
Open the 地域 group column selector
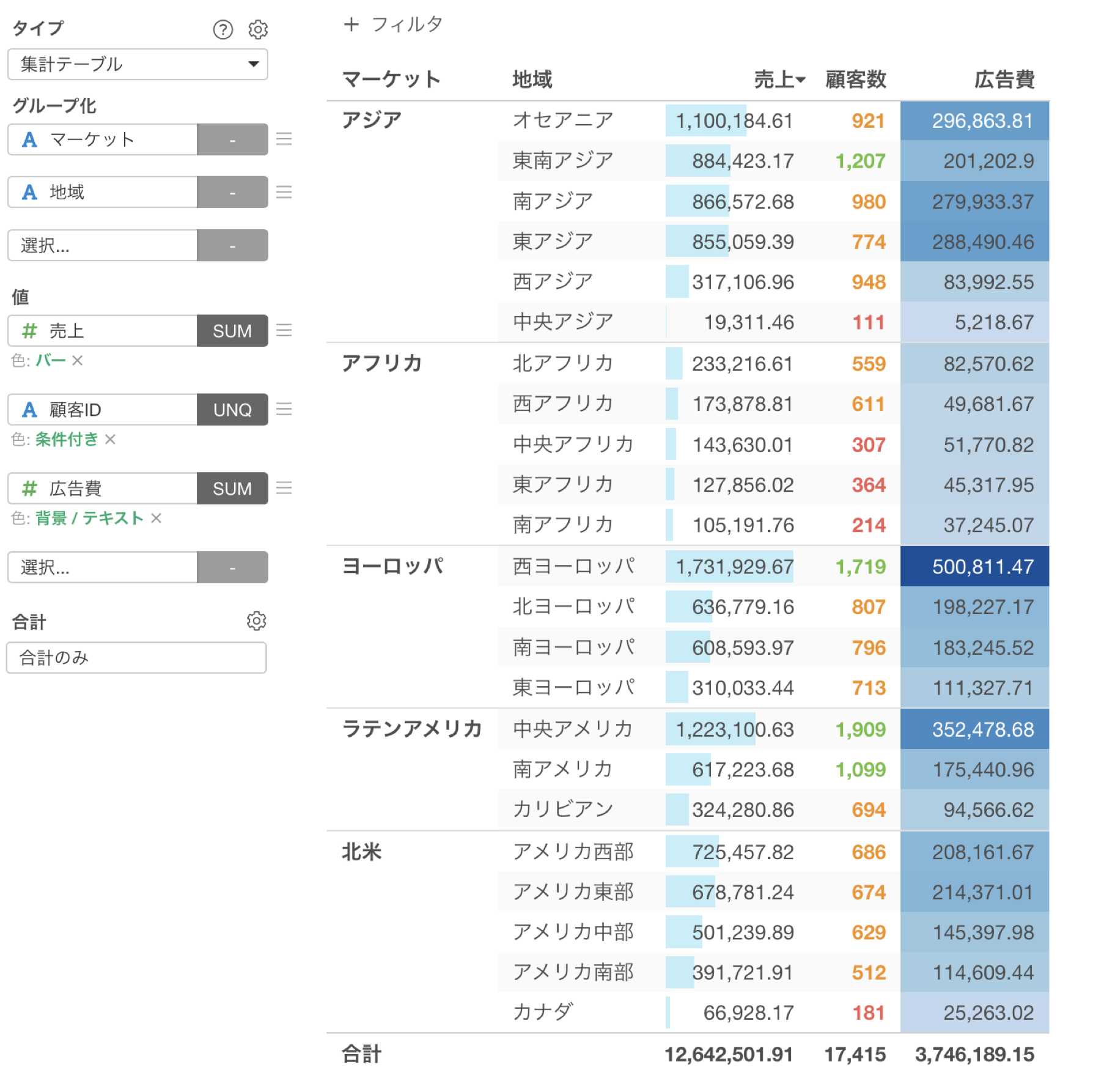(x=103, y=192)
